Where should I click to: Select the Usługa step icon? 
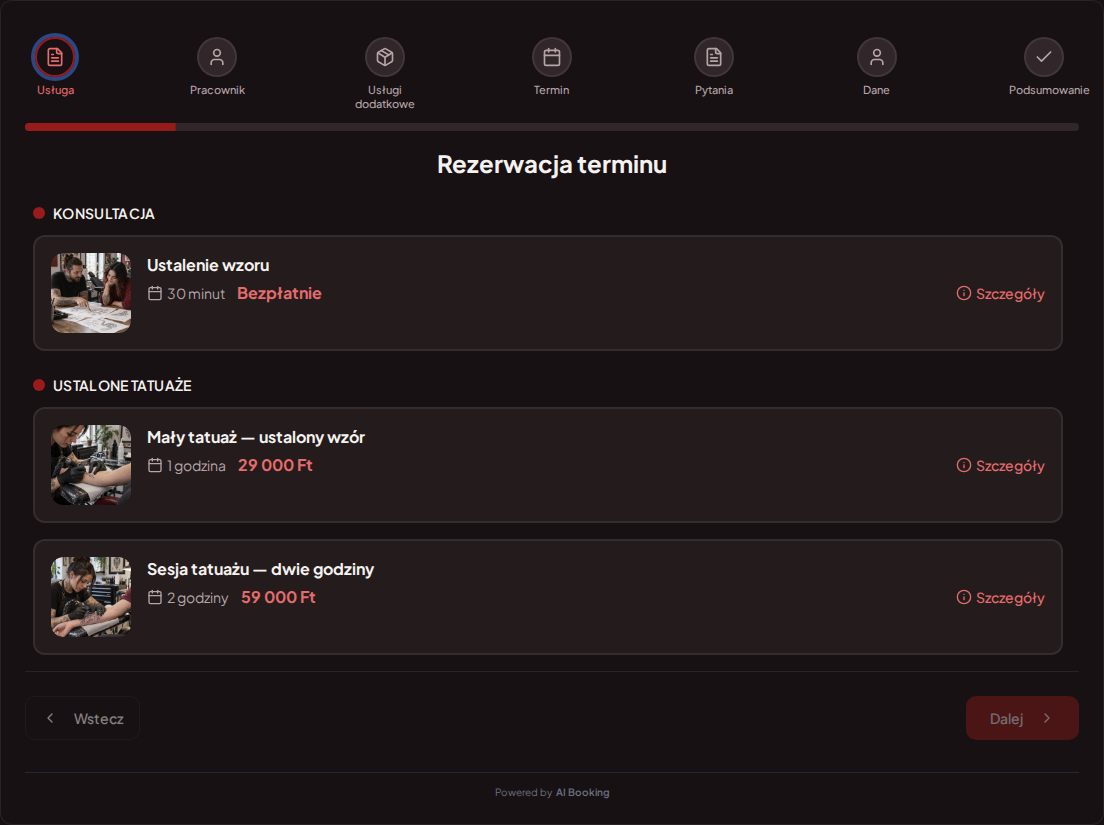(x=55, y=57)
